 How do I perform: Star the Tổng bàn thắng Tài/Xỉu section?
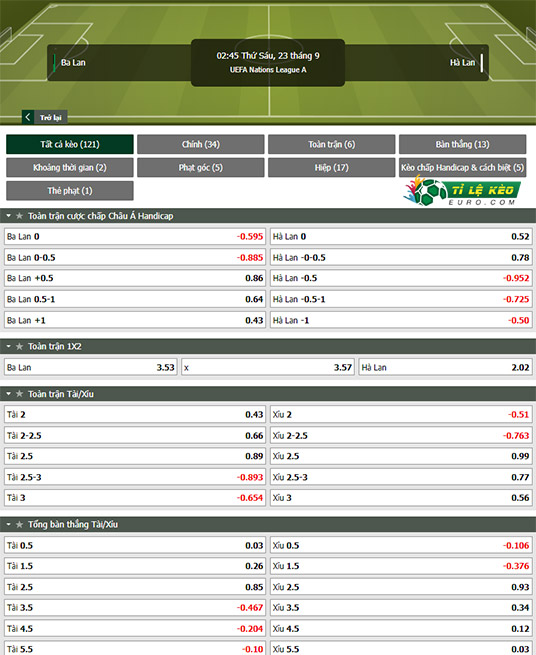point(19,524)
